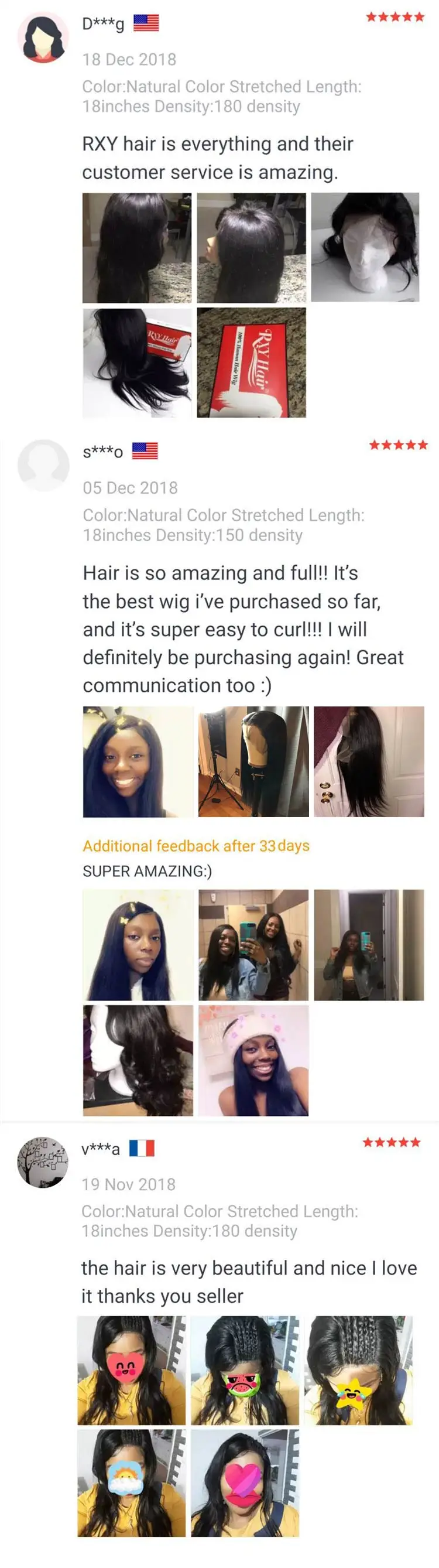View the pink heart emoji face photo
The image size is (439, 1568).
(x=245, y=1484)
